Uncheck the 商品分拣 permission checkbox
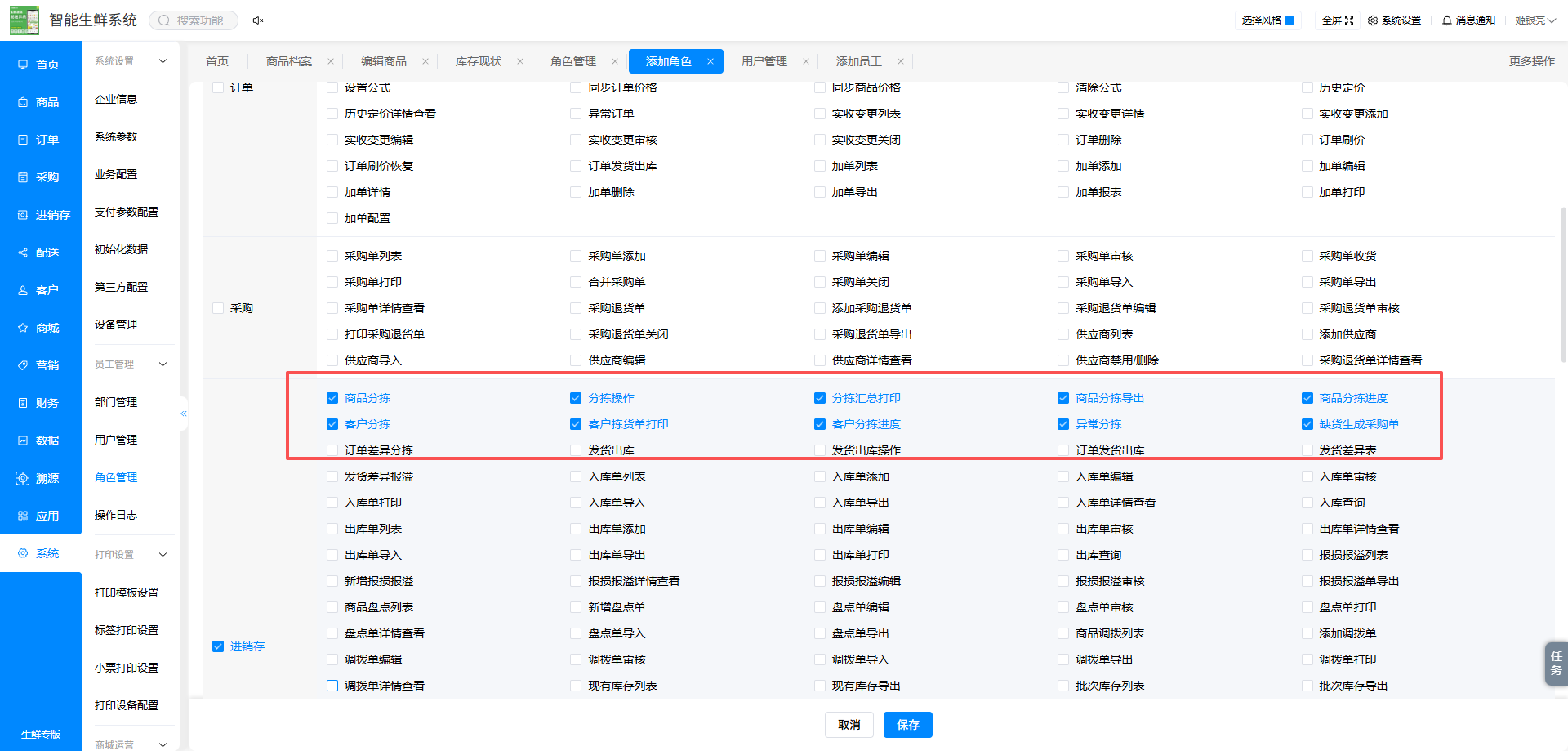Viewport: 1568px width, 751px height. (x=332, y=398)
